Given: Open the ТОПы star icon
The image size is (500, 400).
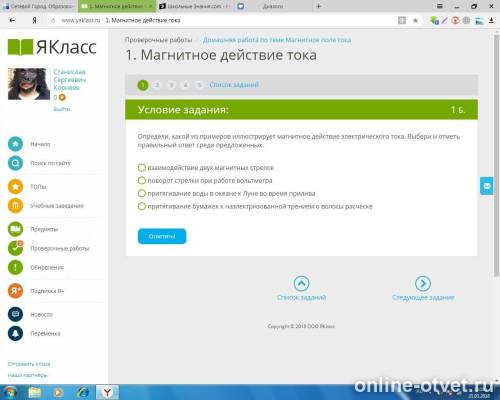Looking at the screenshot, I should pyautogui.click(x=15, y=186).
